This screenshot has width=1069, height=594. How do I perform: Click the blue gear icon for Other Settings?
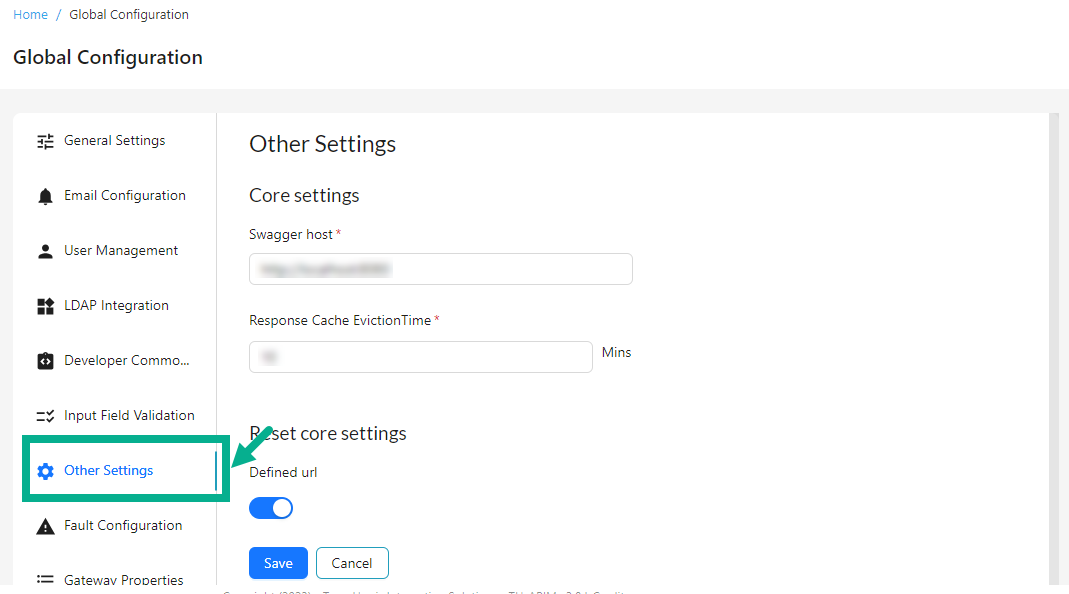point(44,470)
